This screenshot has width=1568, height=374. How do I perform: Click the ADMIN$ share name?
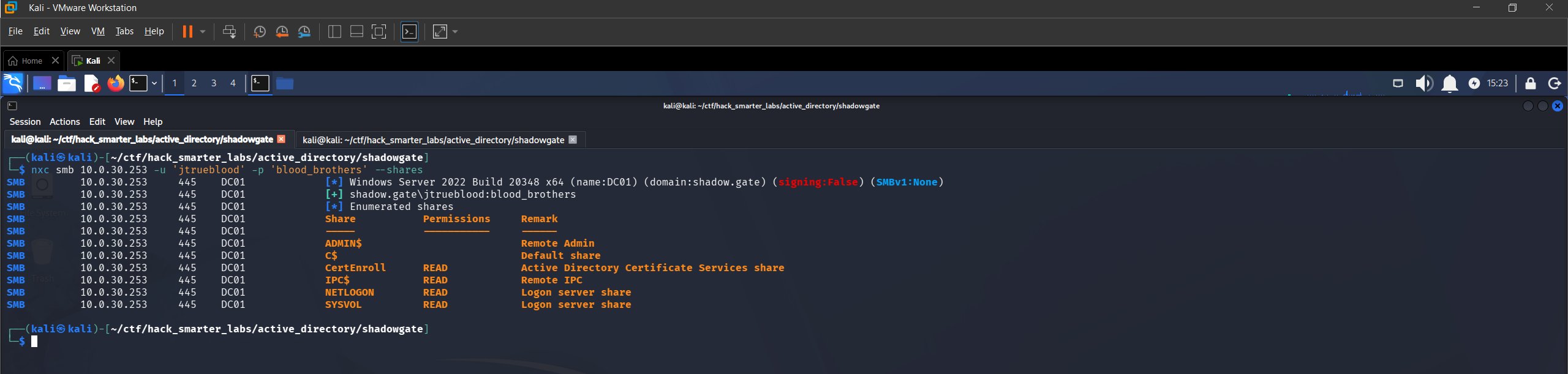(x=343, y=244)
